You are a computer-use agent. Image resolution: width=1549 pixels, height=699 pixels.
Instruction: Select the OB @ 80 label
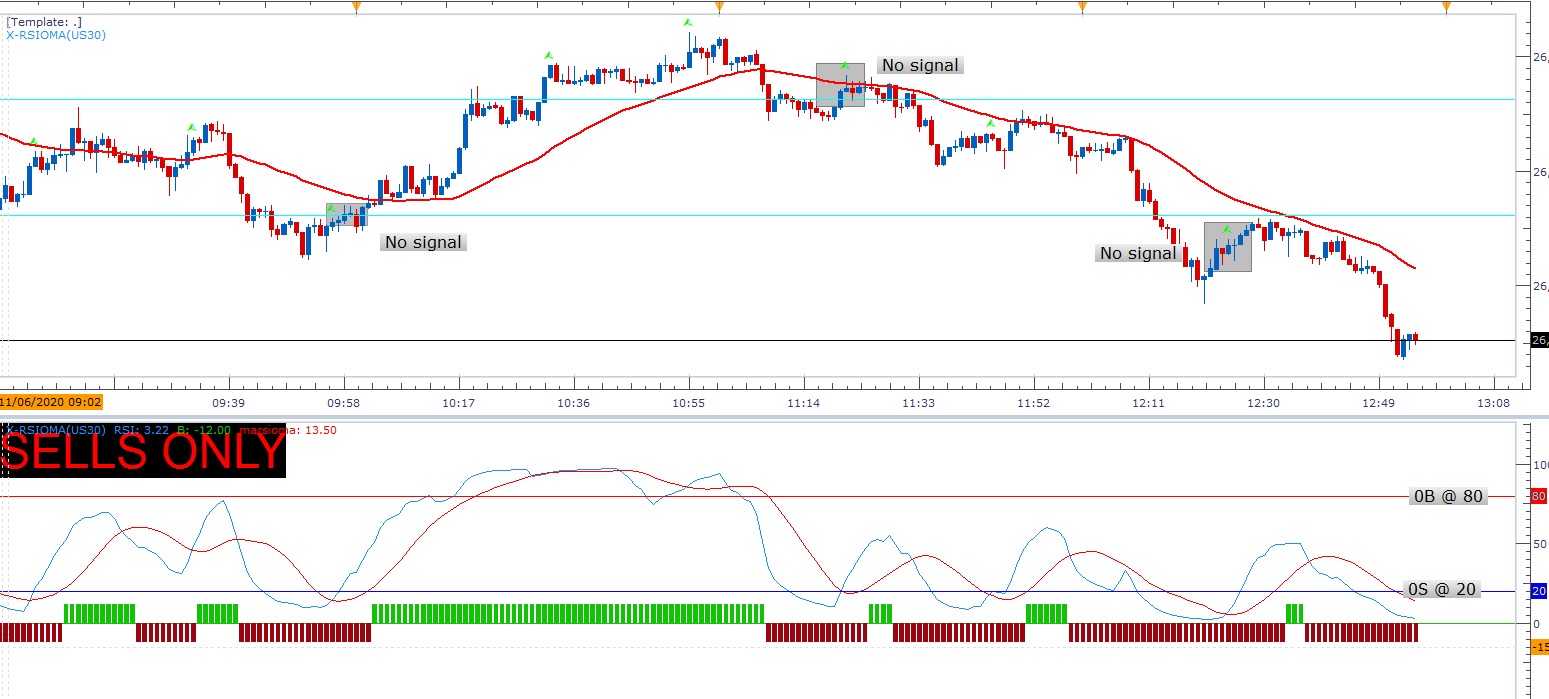tap(1448, 496)
